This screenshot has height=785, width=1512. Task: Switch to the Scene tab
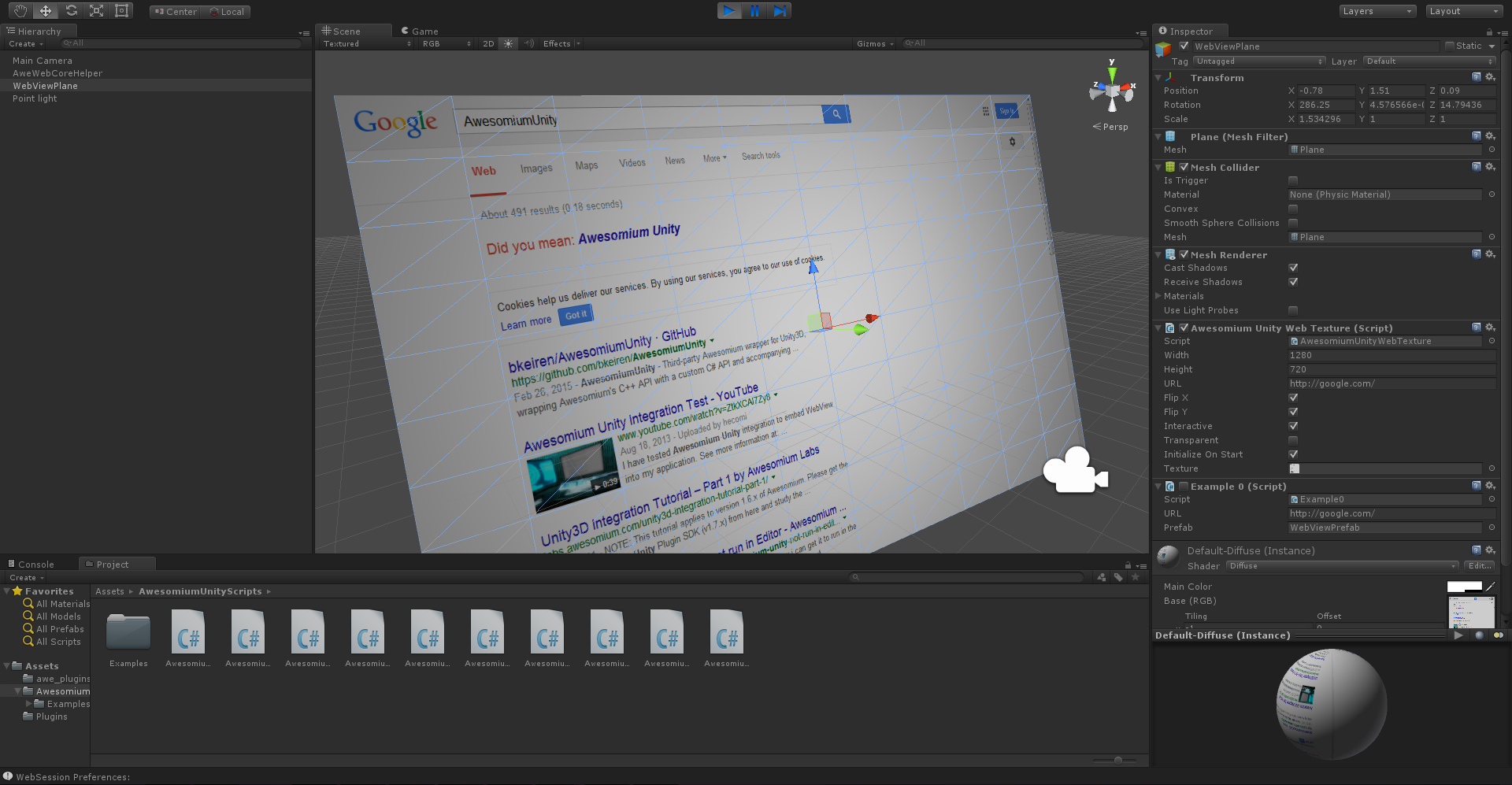point(354,31)
